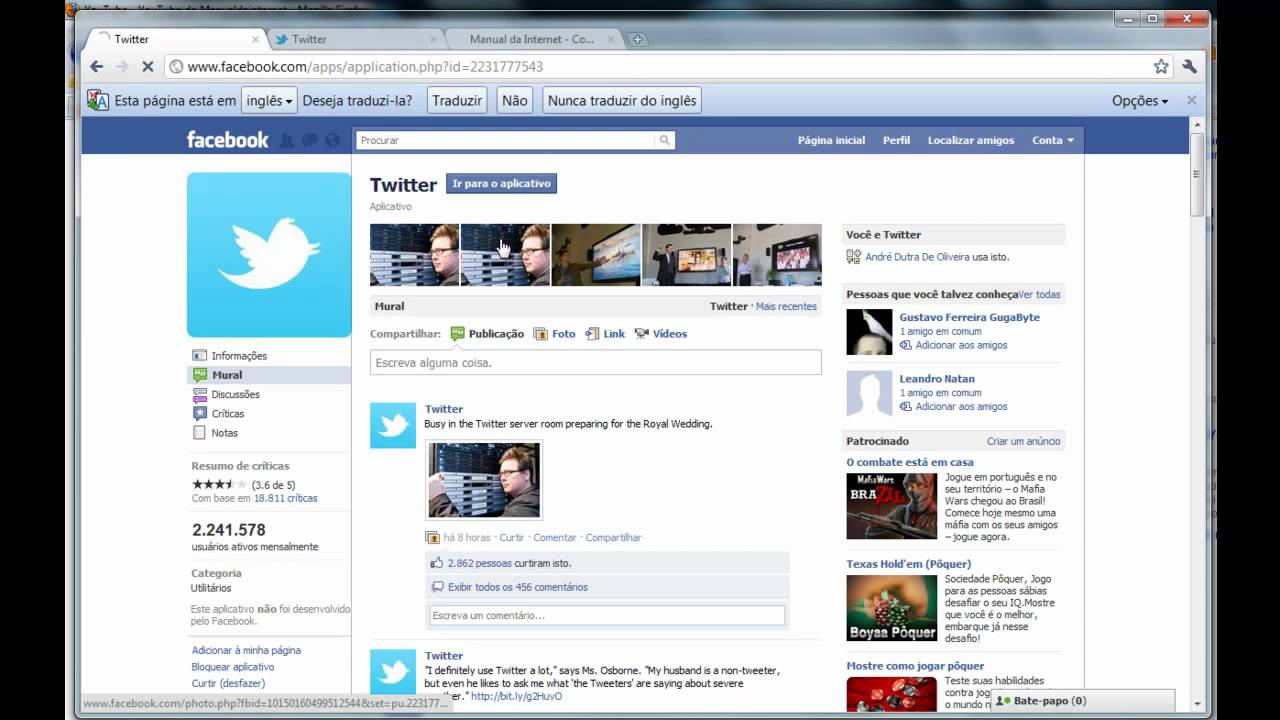This screenshot has height=720, width=1280.
Task: Click page vertical scrollbar
Action: coord(1197,174)
